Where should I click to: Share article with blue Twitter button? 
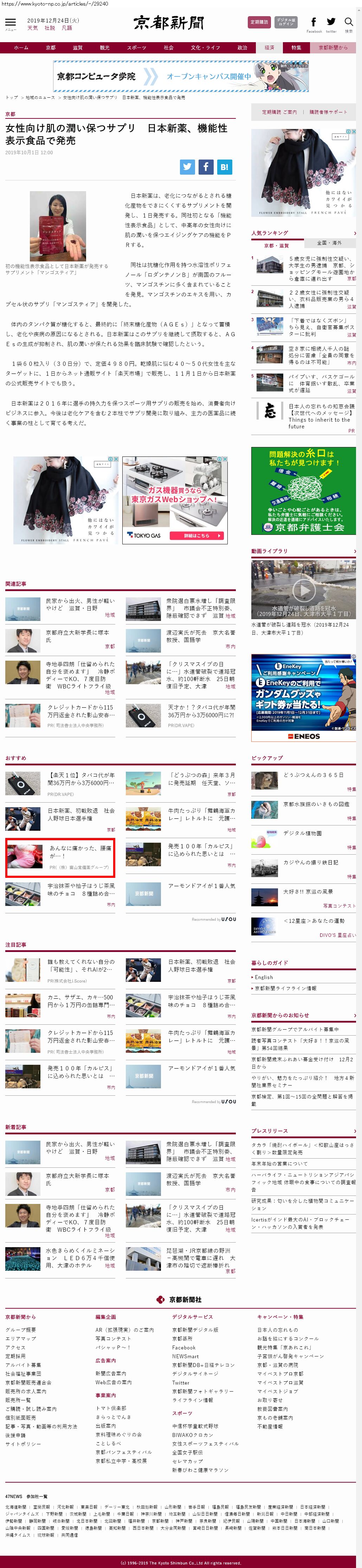(187, 167)
